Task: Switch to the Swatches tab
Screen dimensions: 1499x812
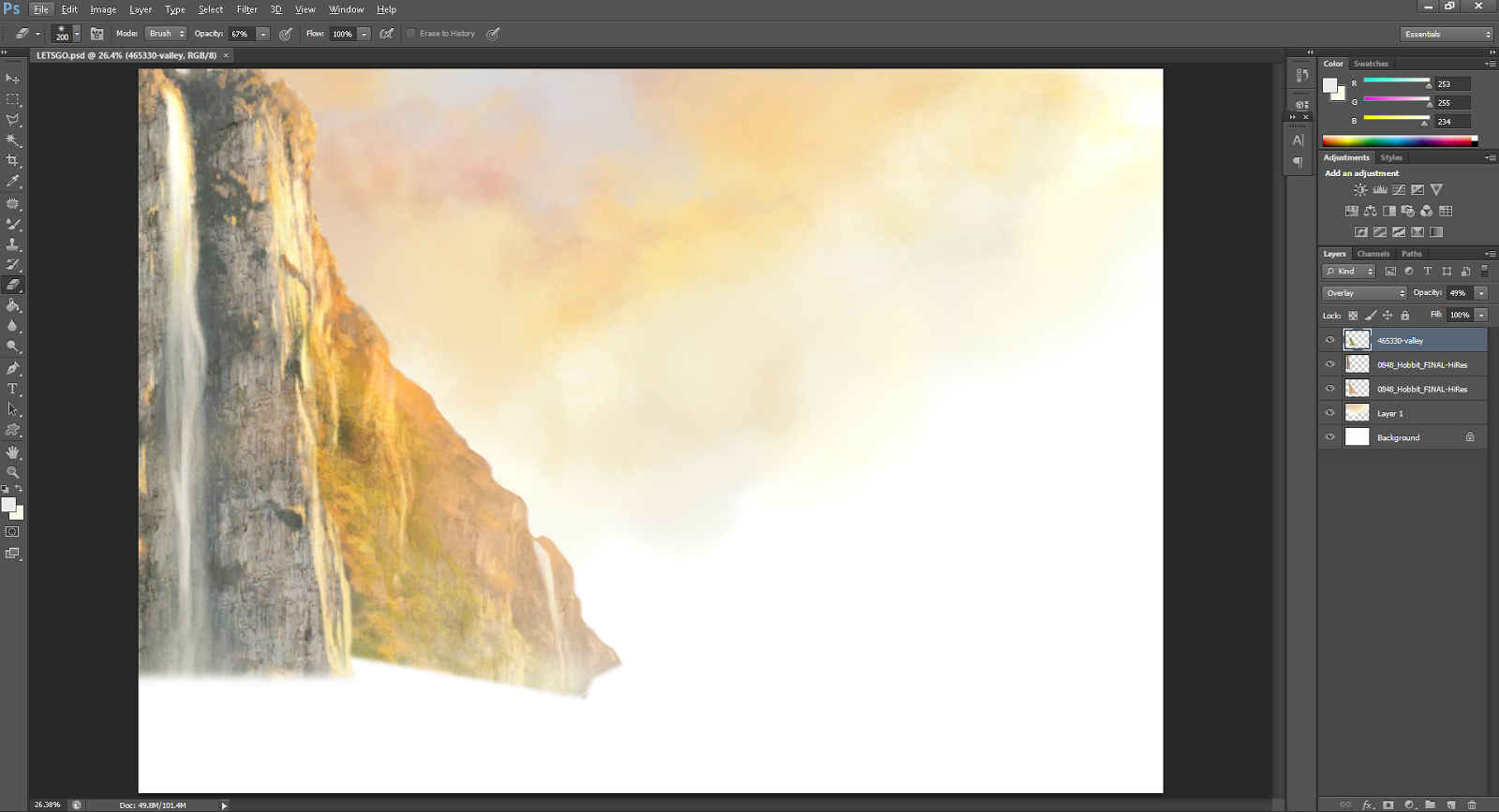Action: click(1371, 64)
